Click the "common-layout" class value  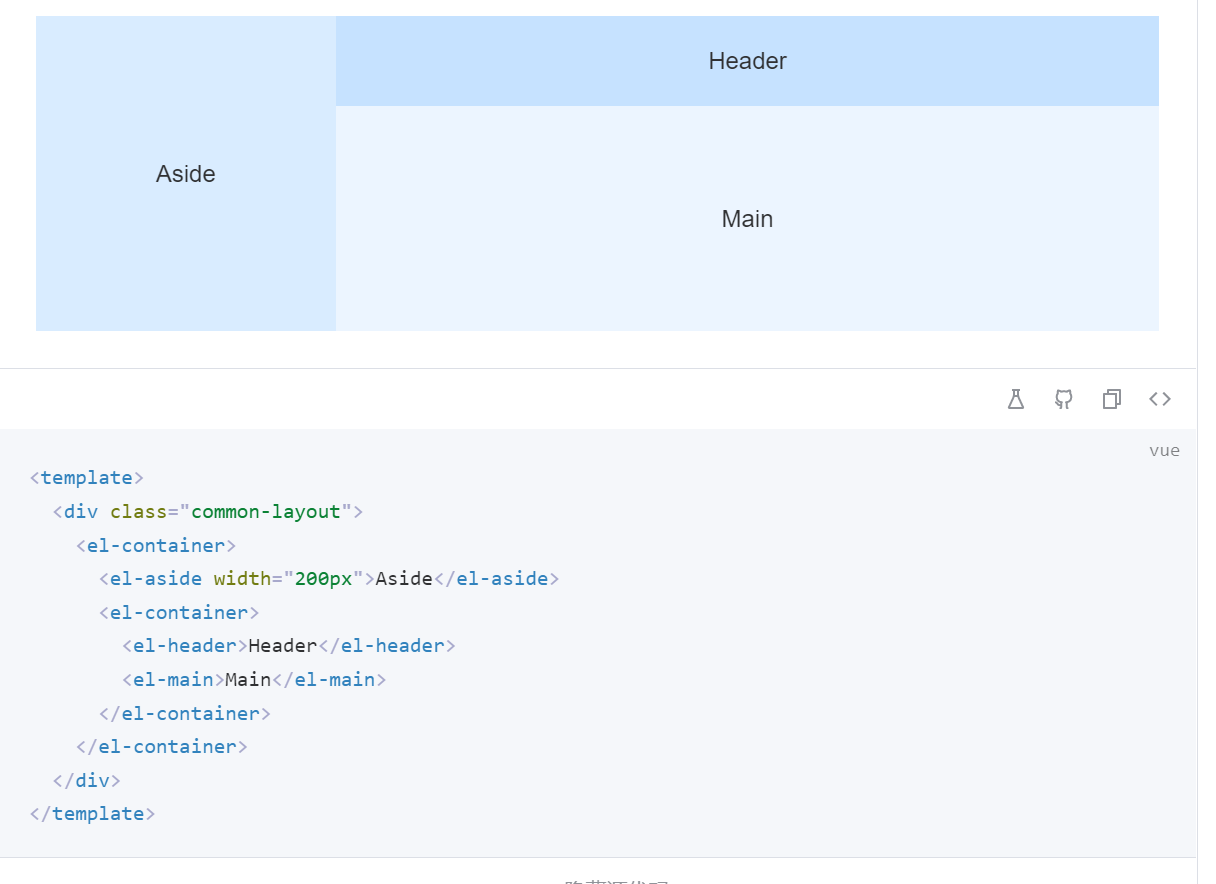266,512
